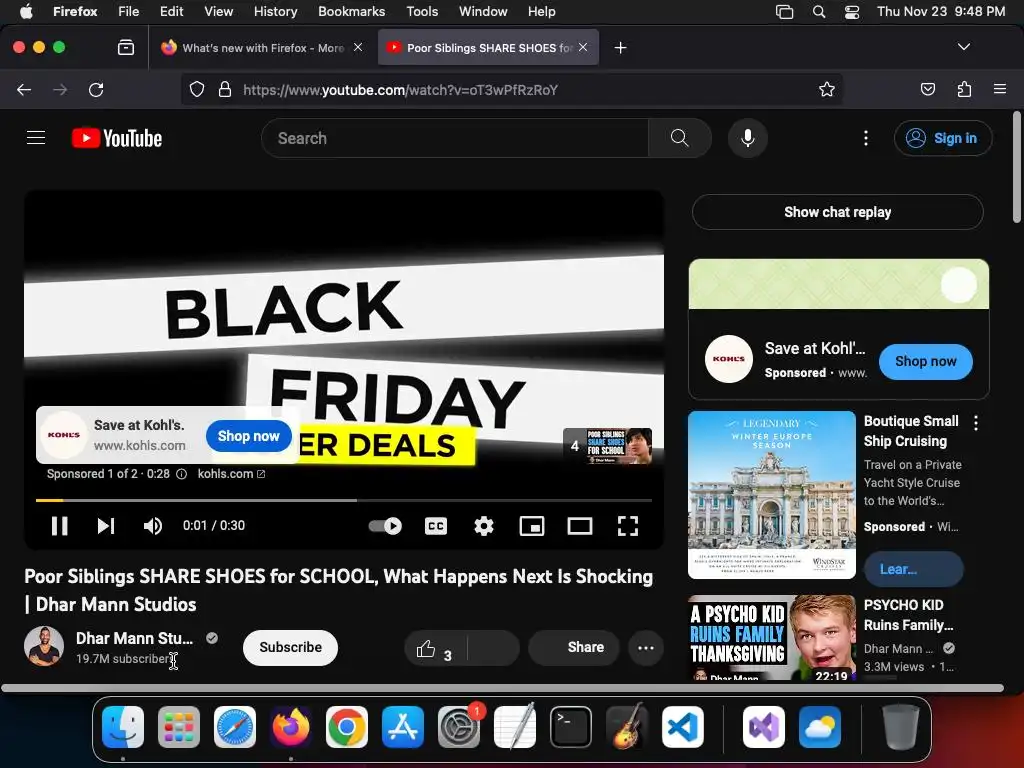
Task: Toggle the autoplay switch
Action: (x=385, y=526)
